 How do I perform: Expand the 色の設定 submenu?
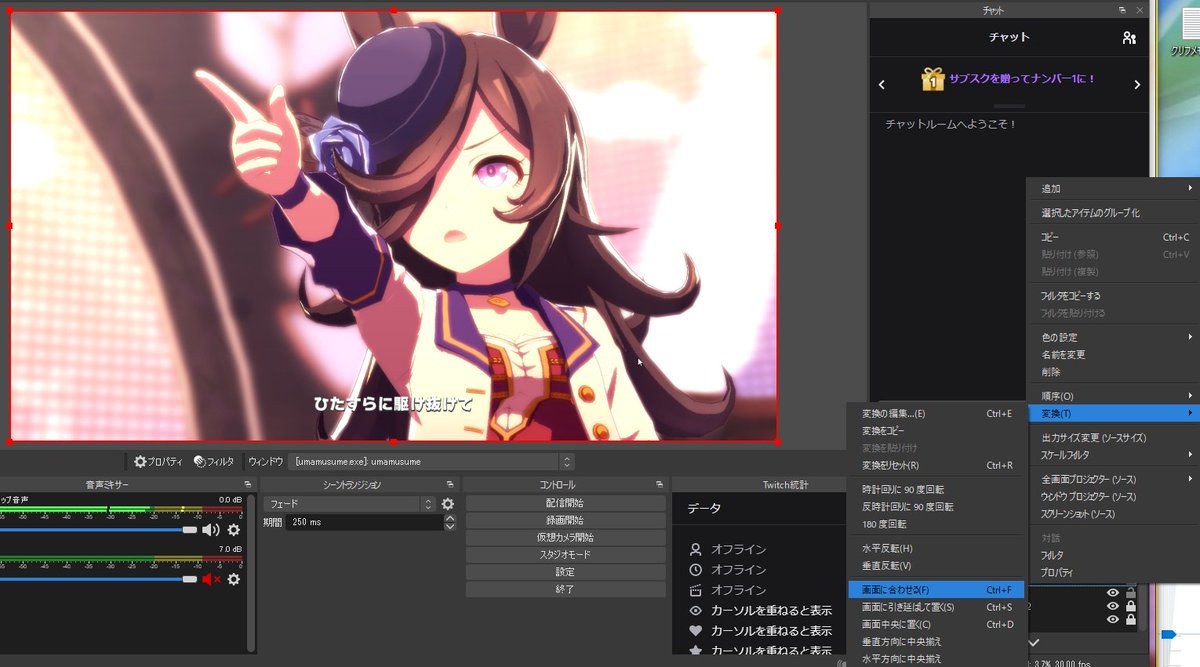1114,337
